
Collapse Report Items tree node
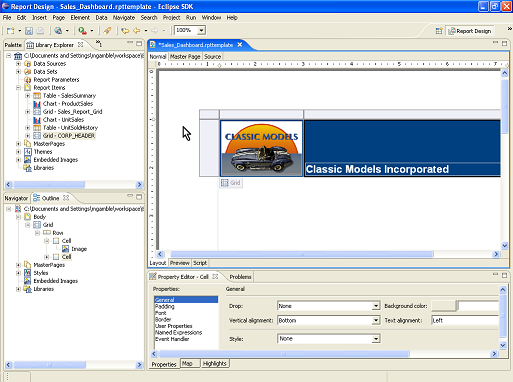click(18, 87)
